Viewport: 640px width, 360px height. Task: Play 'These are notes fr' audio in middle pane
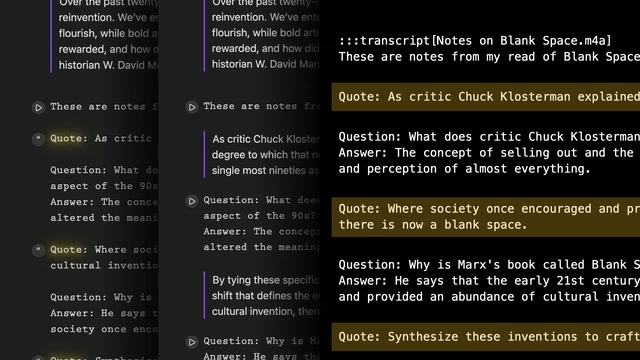(191, 107)
